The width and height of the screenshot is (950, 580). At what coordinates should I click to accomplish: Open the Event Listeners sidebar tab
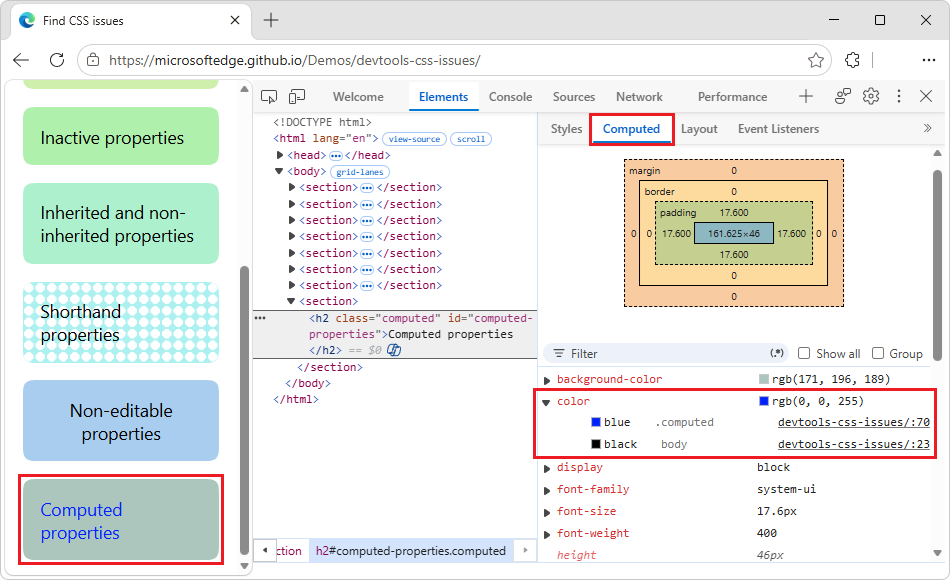[778, 128]
